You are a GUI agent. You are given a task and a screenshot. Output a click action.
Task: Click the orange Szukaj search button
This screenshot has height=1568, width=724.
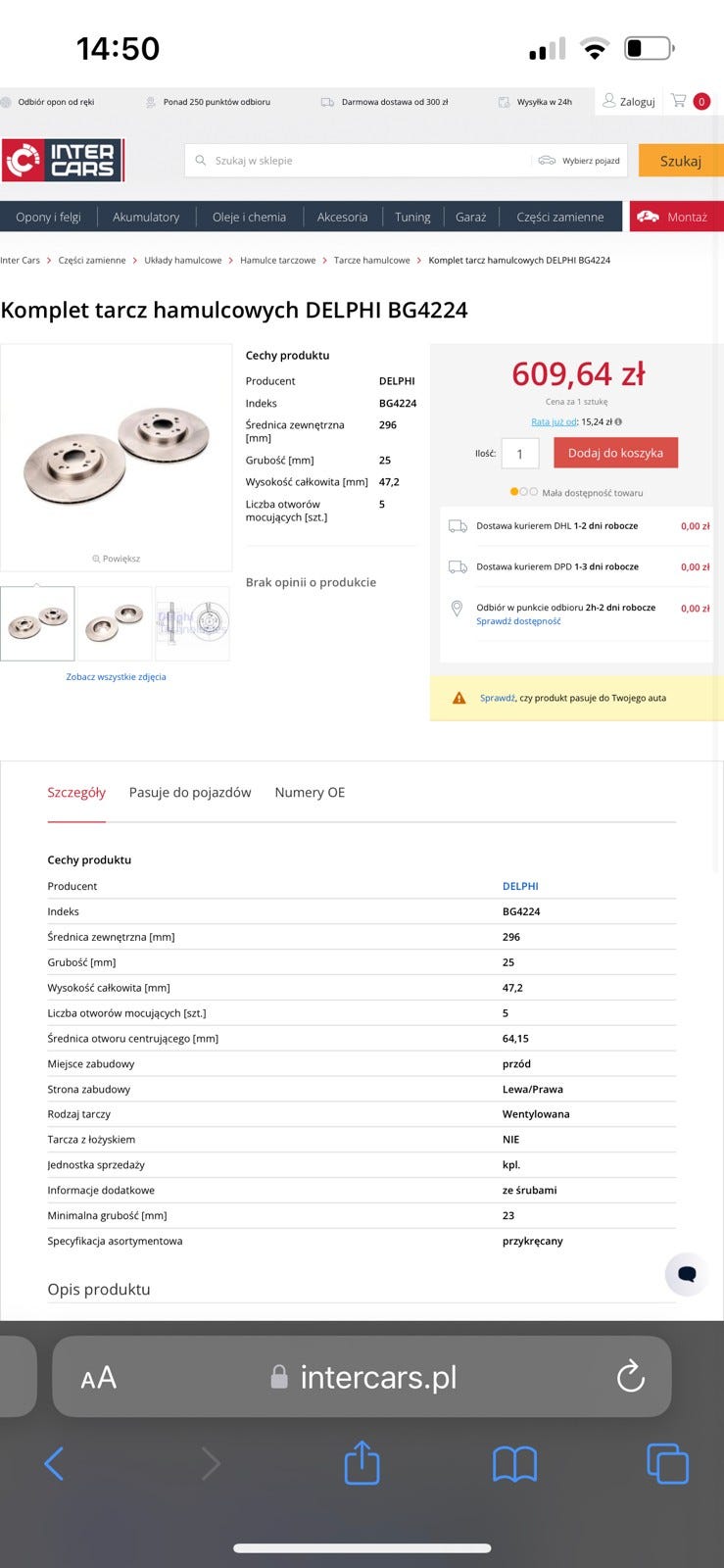pyautogui.click(x=680, y=161)
